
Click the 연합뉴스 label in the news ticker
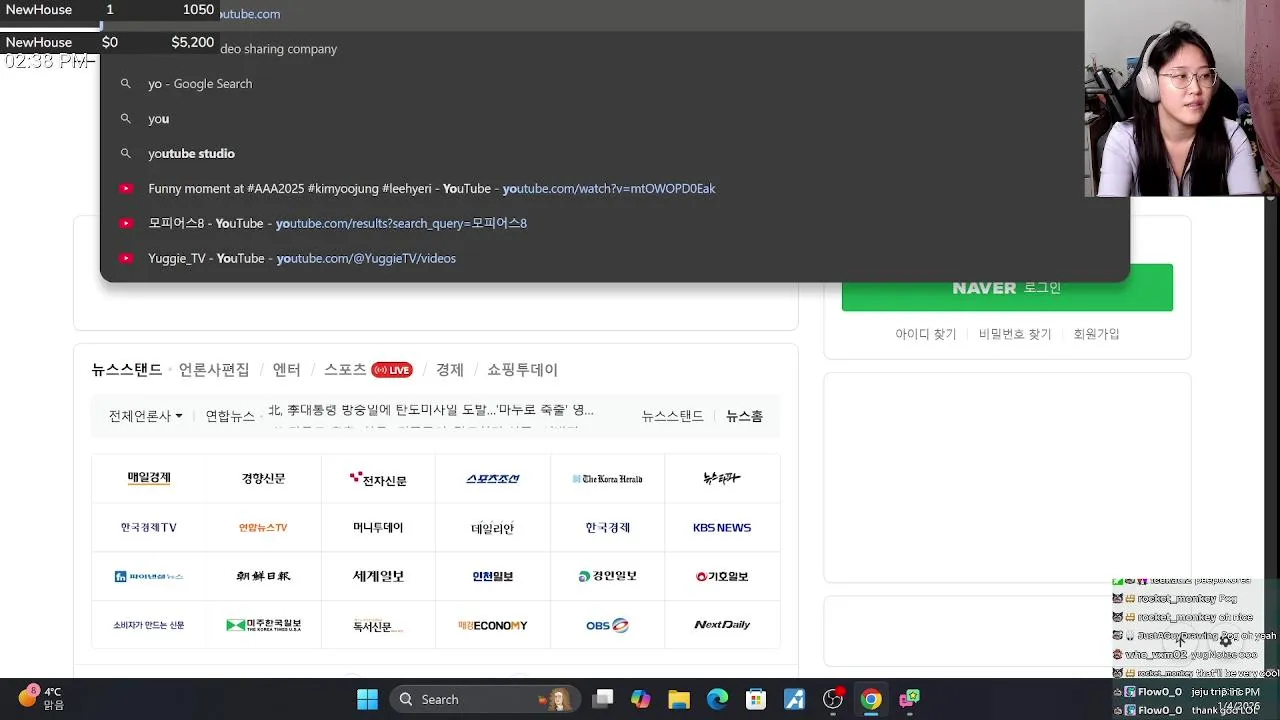click(x=230, y=416)
